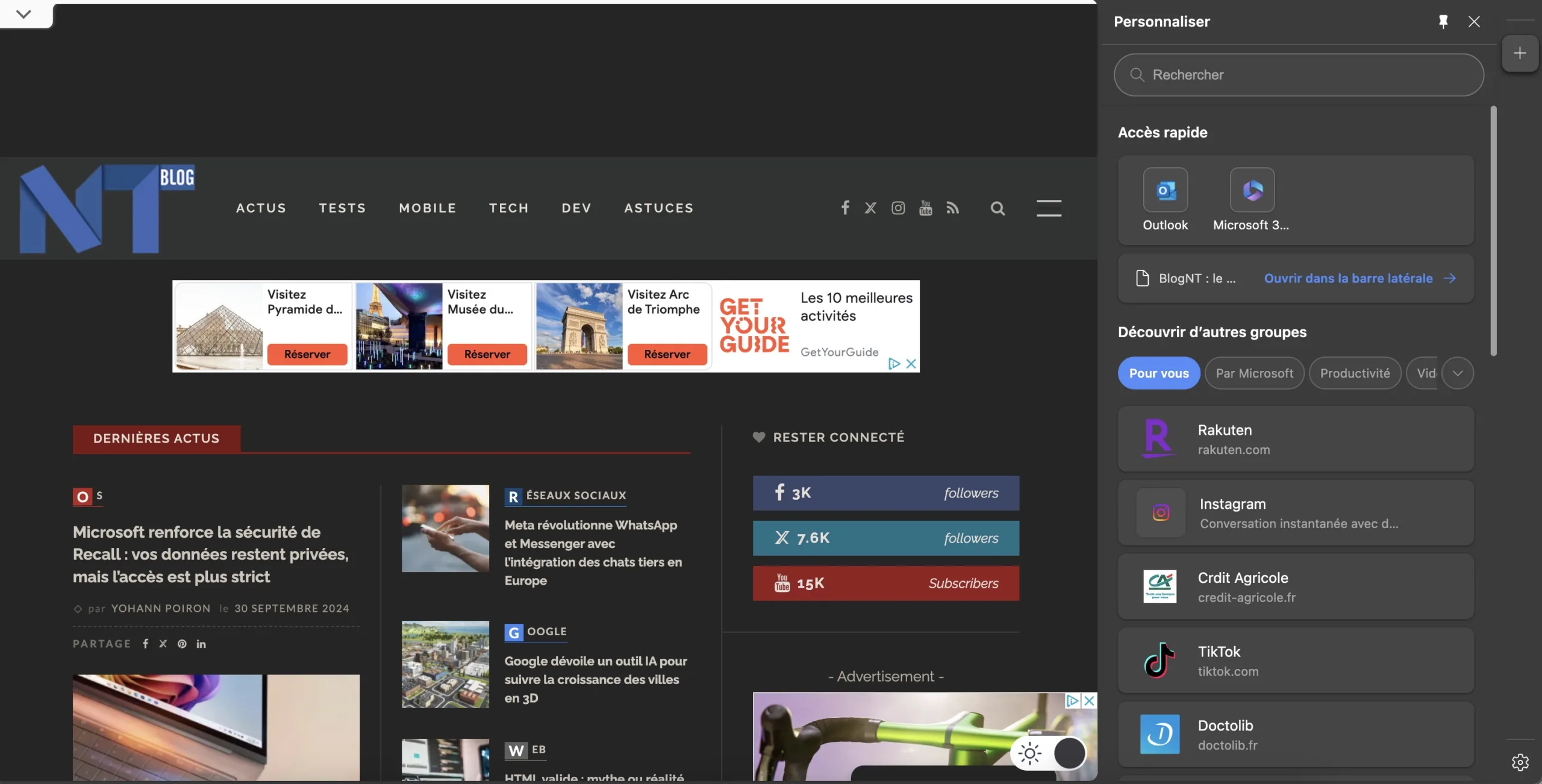Click the Rechercher search field
Screen dimensions: 1542x784
(1298, 75)
